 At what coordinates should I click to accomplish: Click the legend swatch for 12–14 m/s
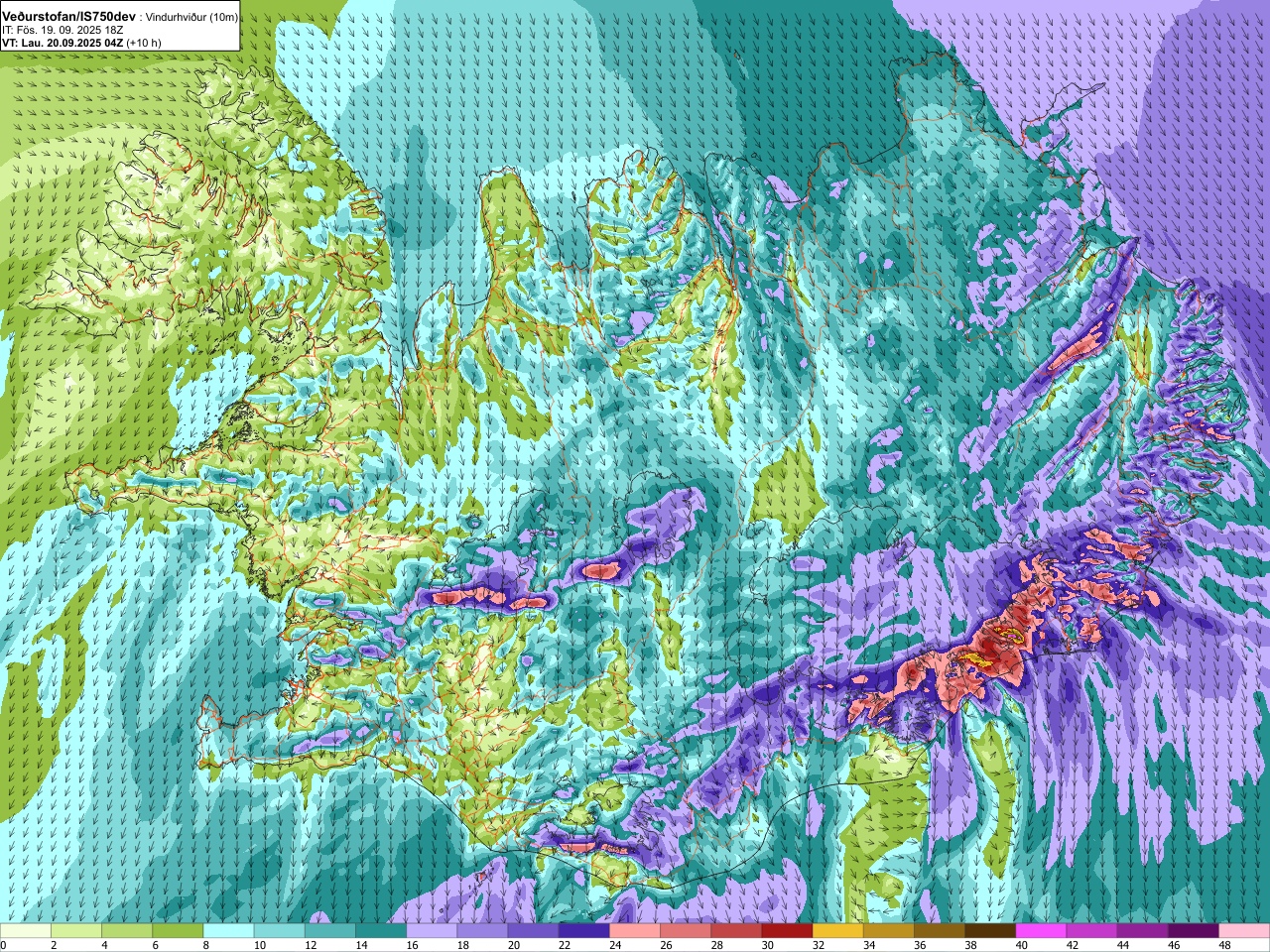(329, 931)
